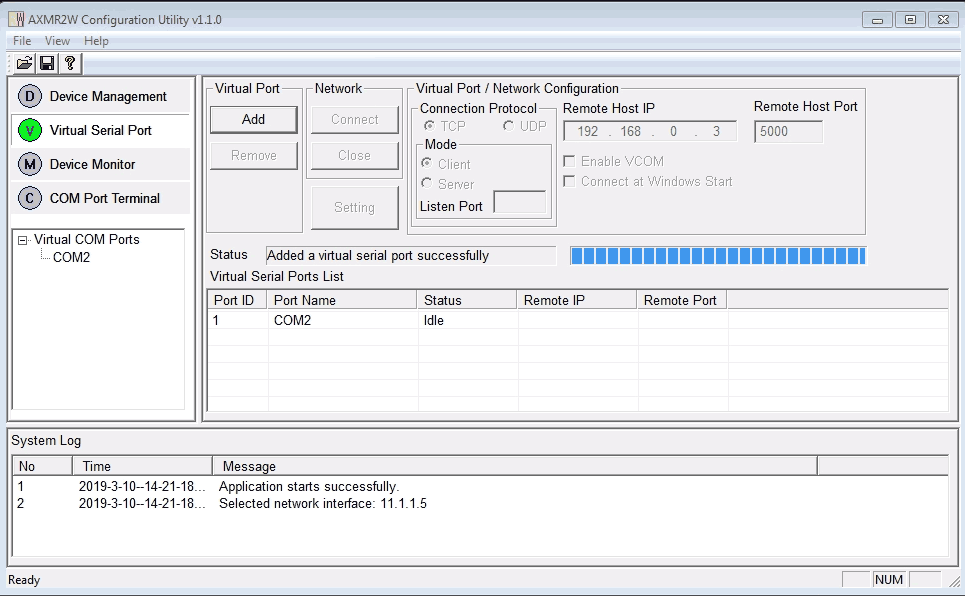965x596 pixels.
Task: Click the Network Connect button
Action: [354, 119]
